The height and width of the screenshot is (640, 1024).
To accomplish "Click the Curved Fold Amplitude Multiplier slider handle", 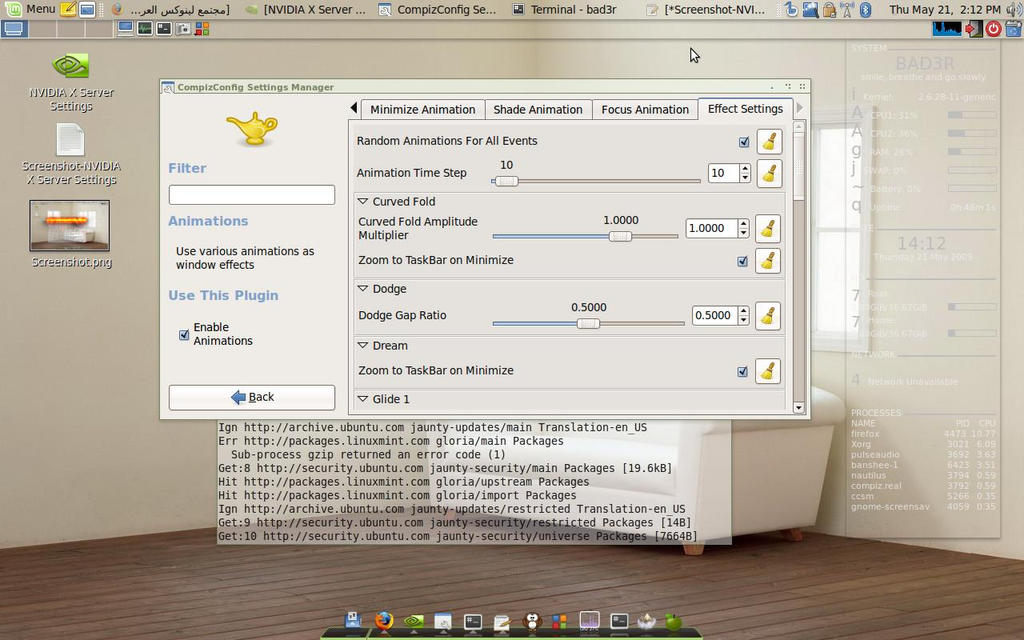I will tap(620, 236).
